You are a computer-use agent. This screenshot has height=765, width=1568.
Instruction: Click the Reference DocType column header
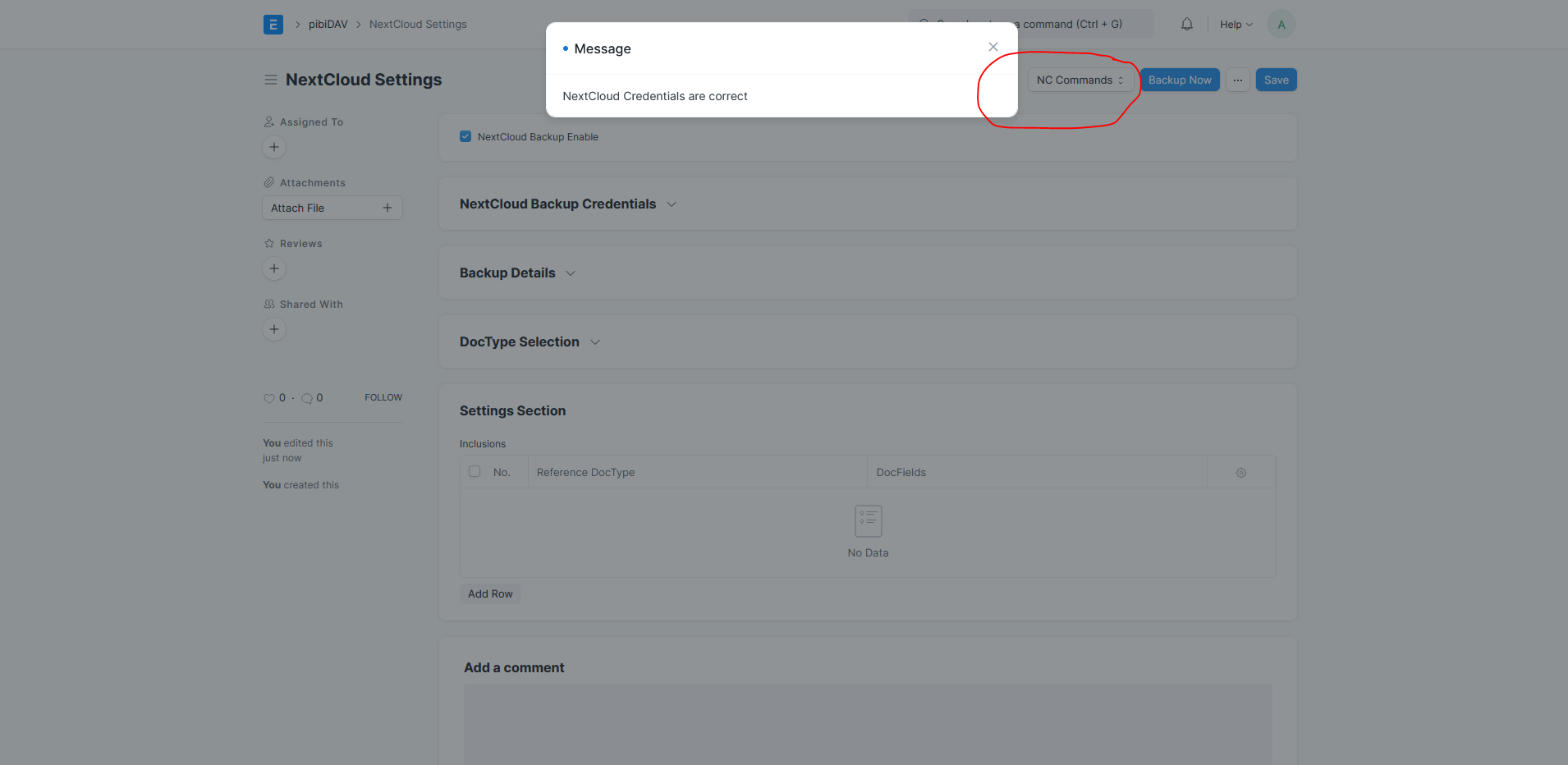point(697,472)
